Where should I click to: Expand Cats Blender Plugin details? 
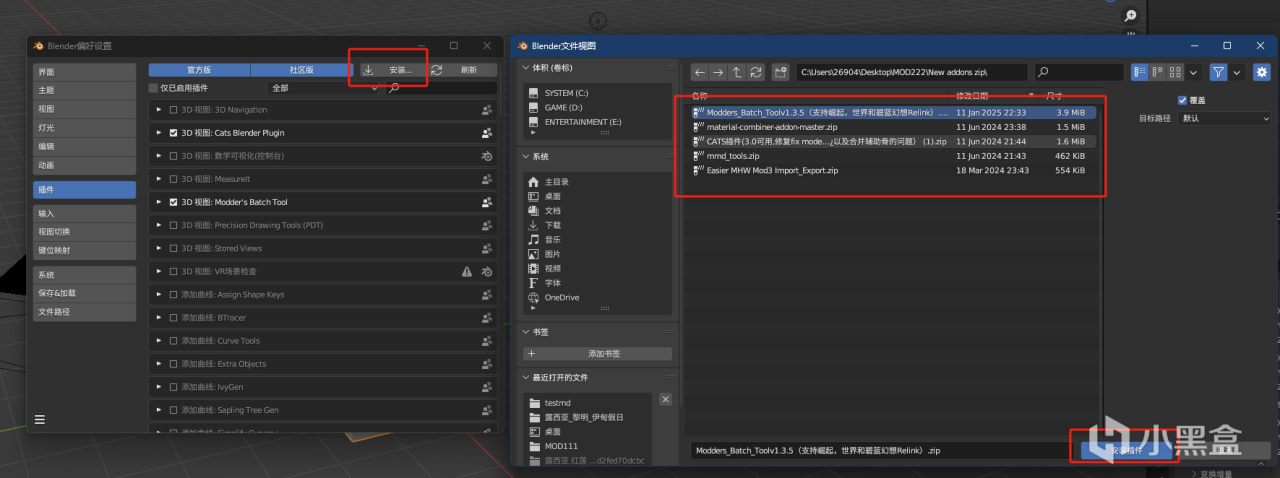tap(159, 132)
